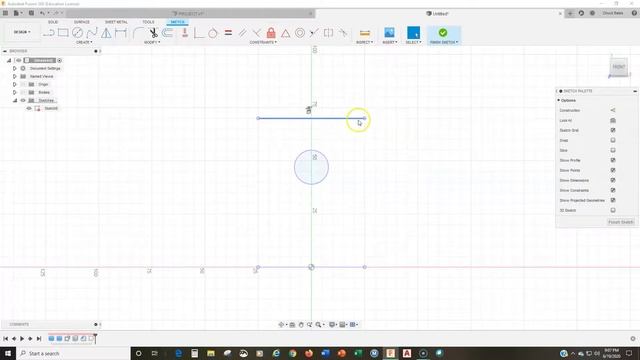Toggle the Show Points checkbox
The image size is (640, 360).
(613, 170)
